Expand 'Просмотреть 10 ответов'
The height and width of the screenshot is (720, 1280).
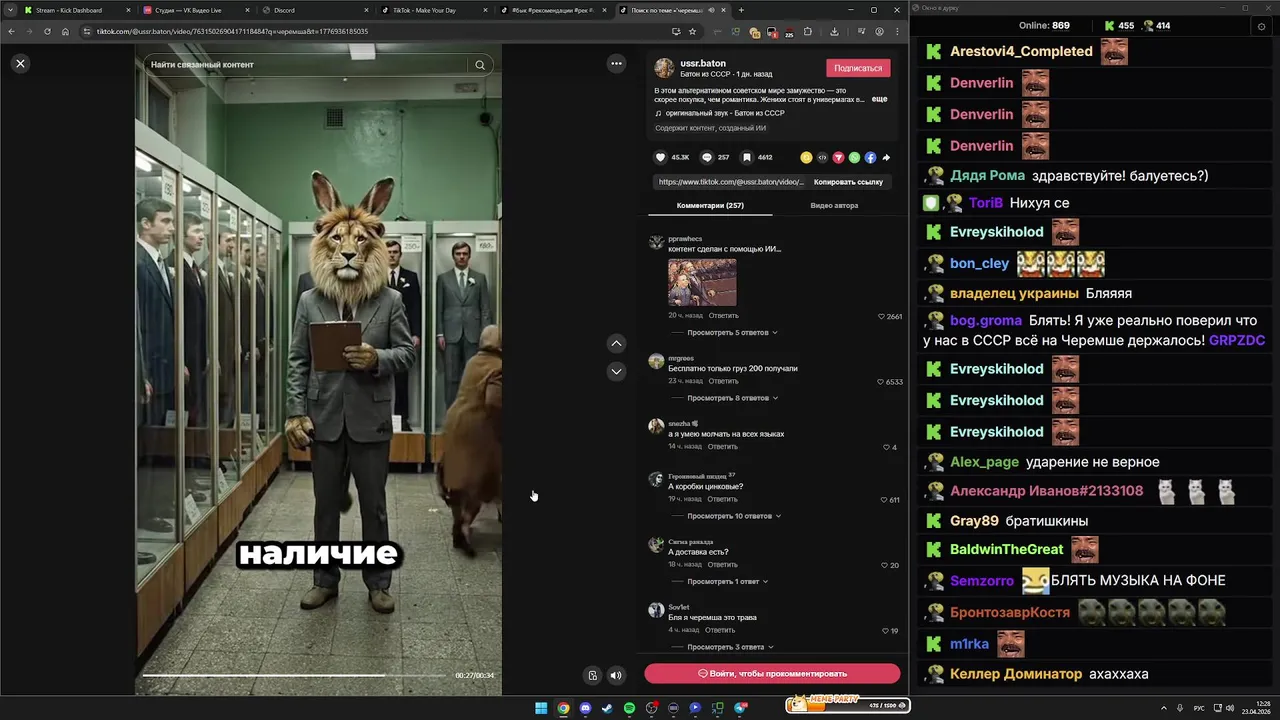(733, 516)
